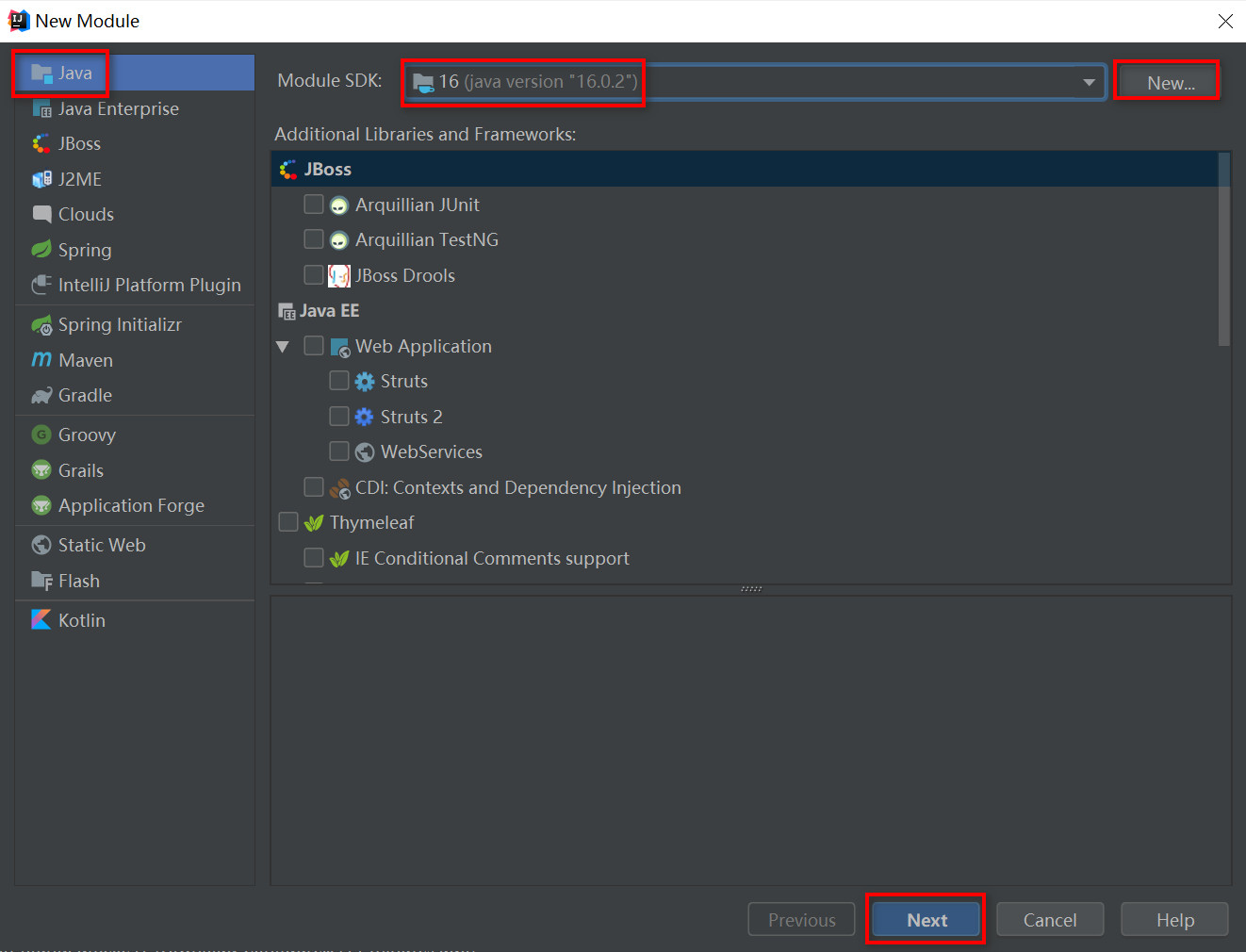Click the JBoss Drools icon

tap(339, 276)
